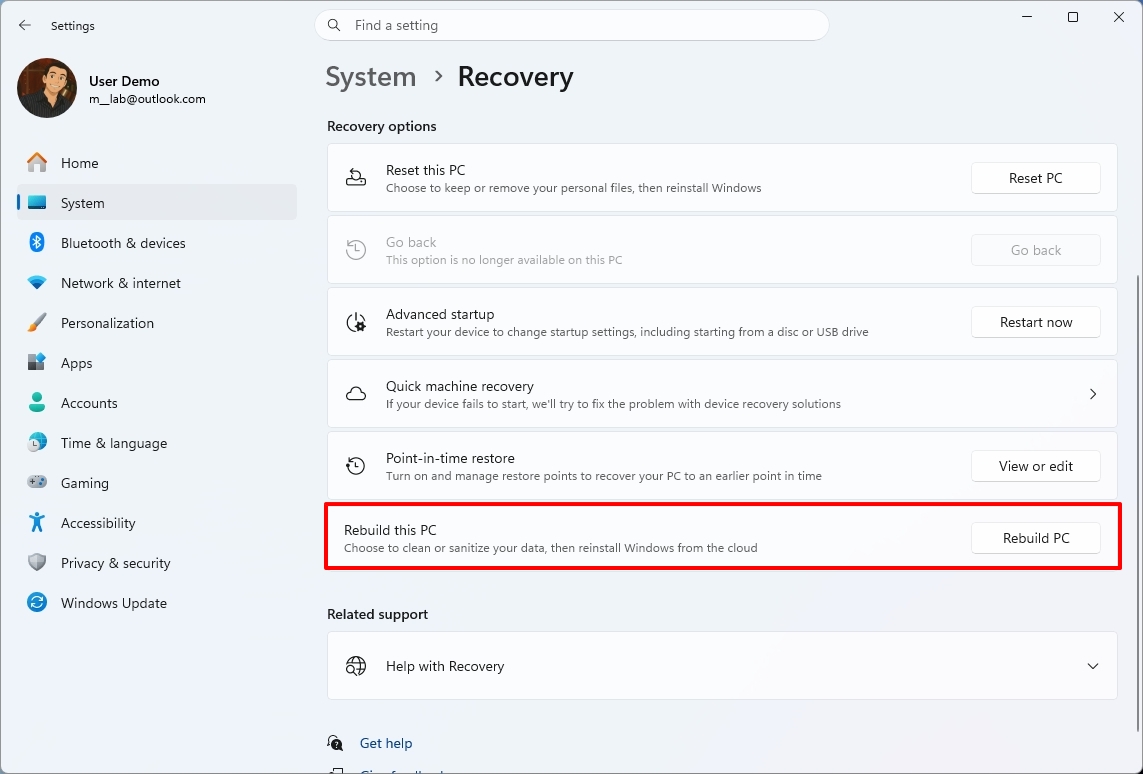Open Network & internet settings
1143x774 pixels.
click(157, 283)
